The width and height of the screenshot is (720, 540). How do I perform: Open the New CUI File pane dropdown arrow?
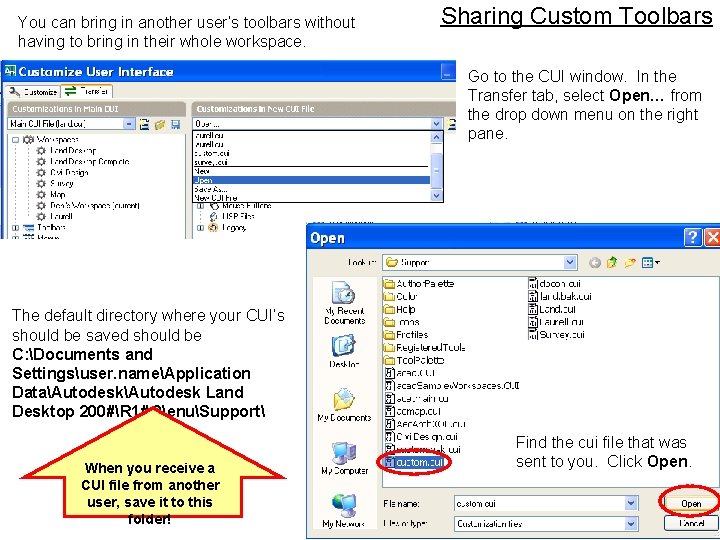point(436,124)
